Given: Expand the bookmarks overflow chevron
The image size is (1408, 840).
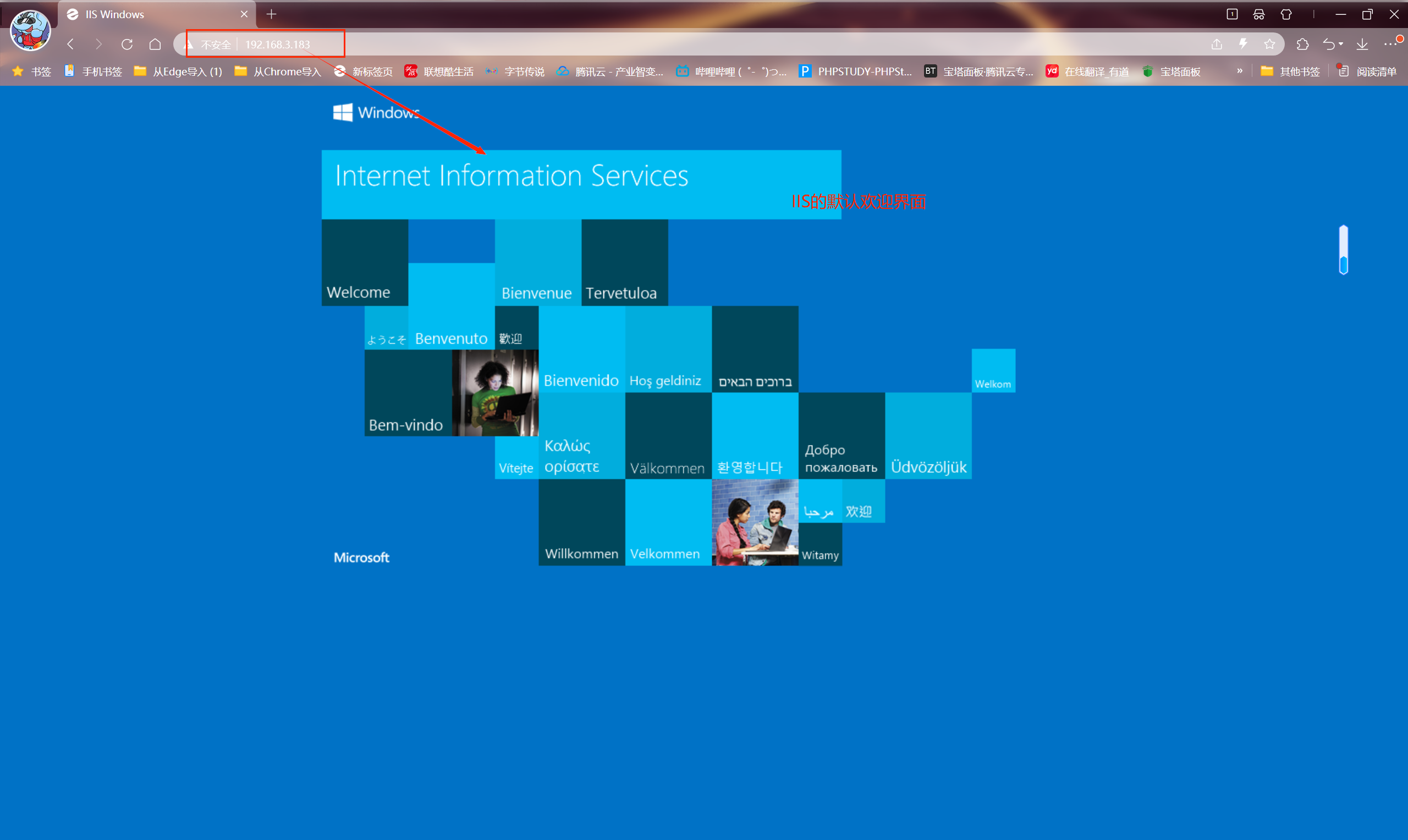Looking at the screenshot, I should 1239,71.
